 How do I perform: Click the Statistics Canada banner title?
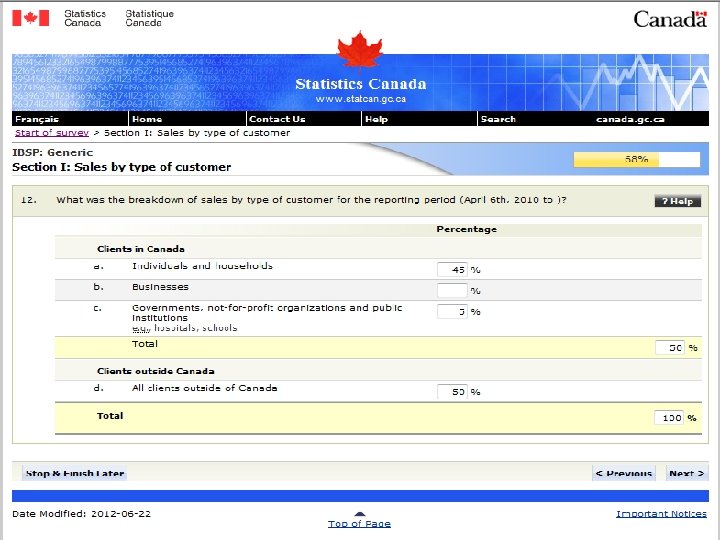coord(360,84)
